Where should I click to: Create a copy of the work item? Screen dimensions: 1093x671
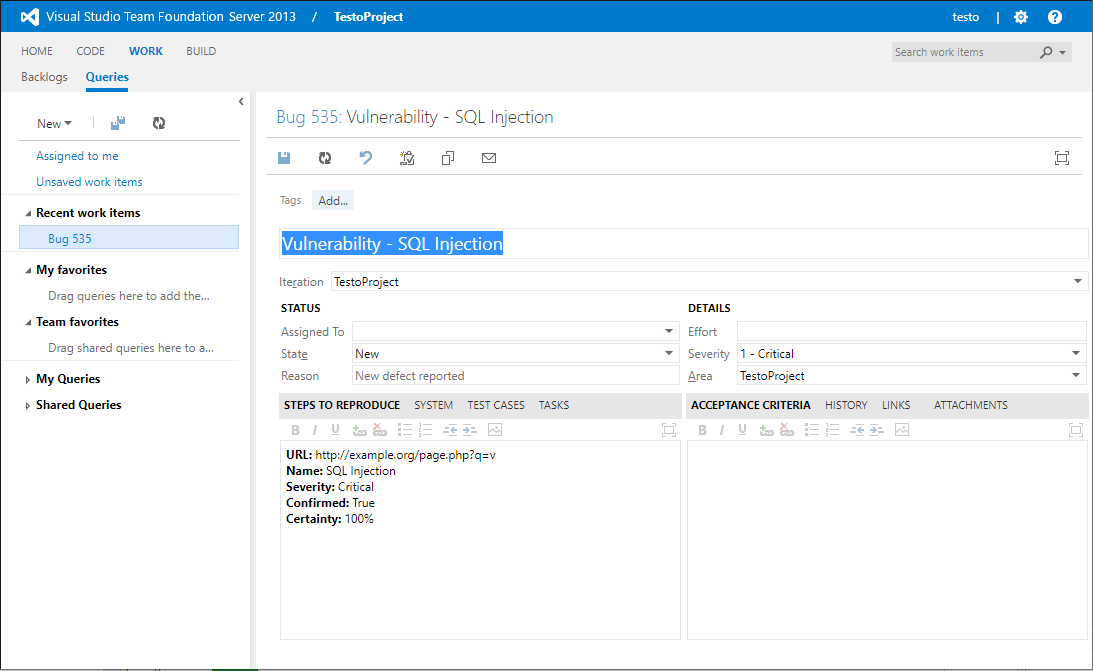tap(447, 158)
